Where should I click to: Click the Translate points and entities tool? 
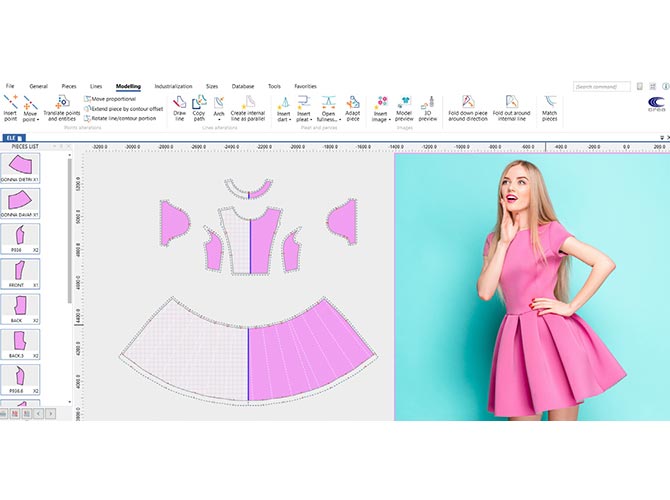[61, 106]
